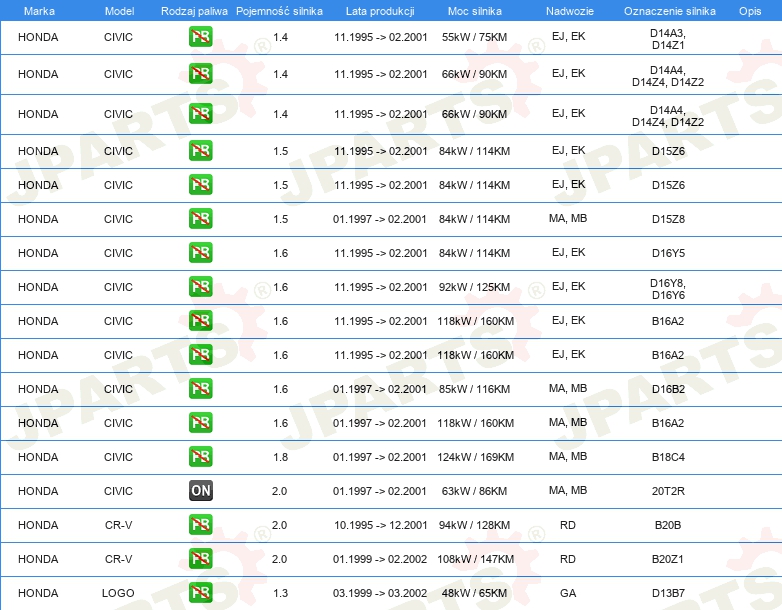
Task: Select the D13B7 engine code cell
Action: click(x=668, y=593)
